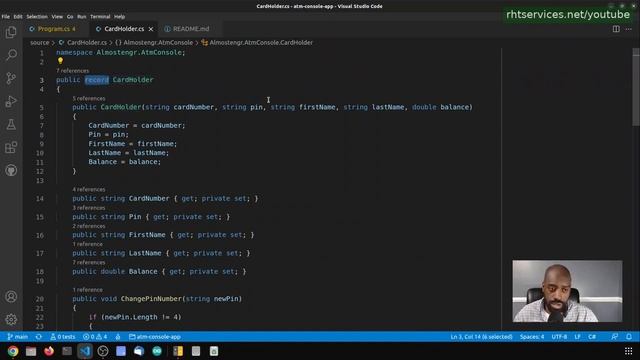Open the Extensions view
This screenshot has width=640, height=360.
[x=11, y=147]
